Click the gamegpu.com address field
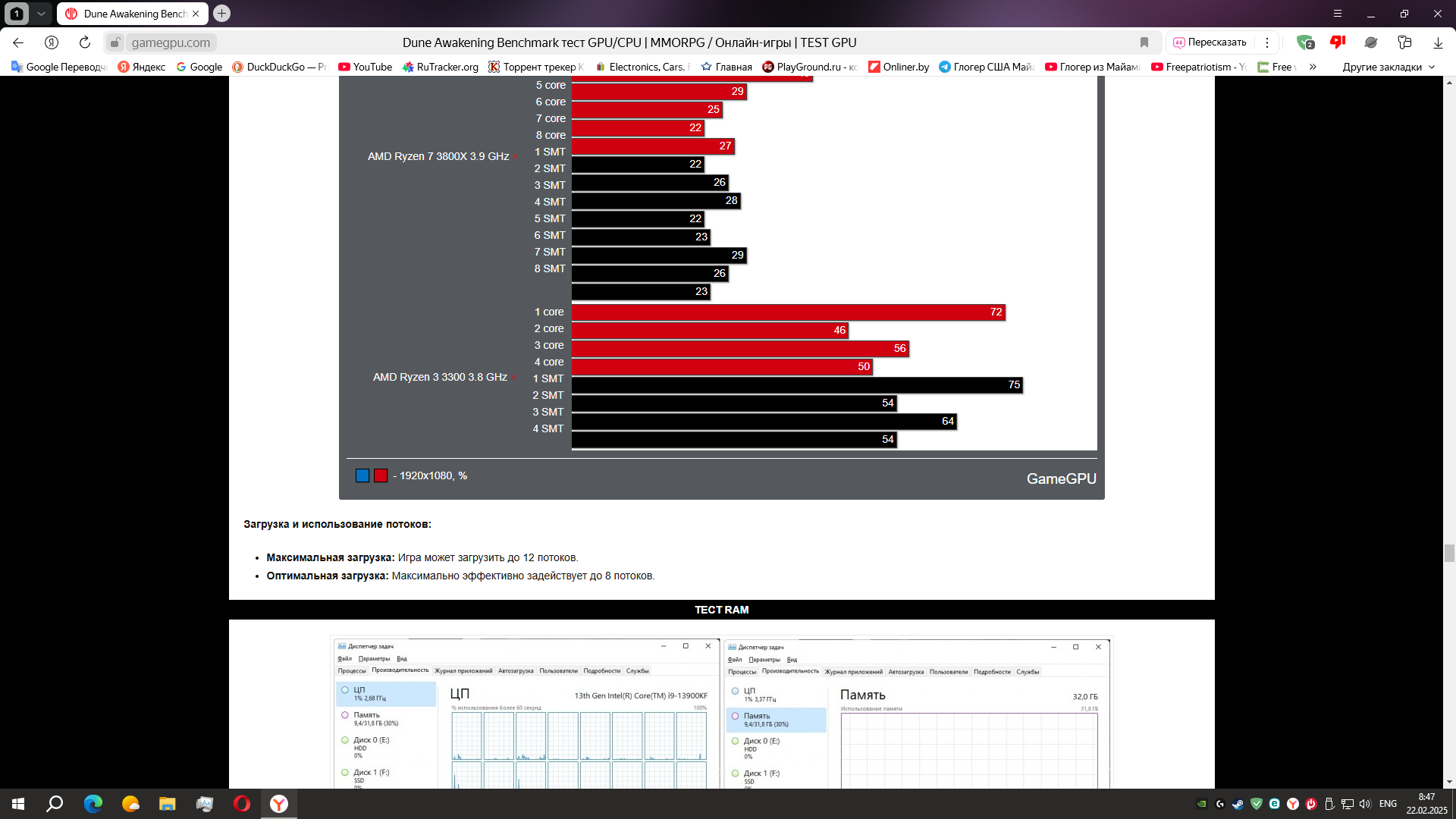Image resolution: width=1456 pixels, height=819 pixels. click(171, 42)
